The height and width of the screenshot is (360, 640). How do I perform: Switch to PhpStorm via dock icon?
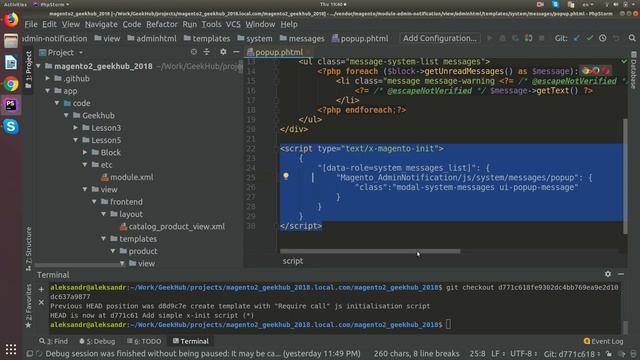(11, 105)
